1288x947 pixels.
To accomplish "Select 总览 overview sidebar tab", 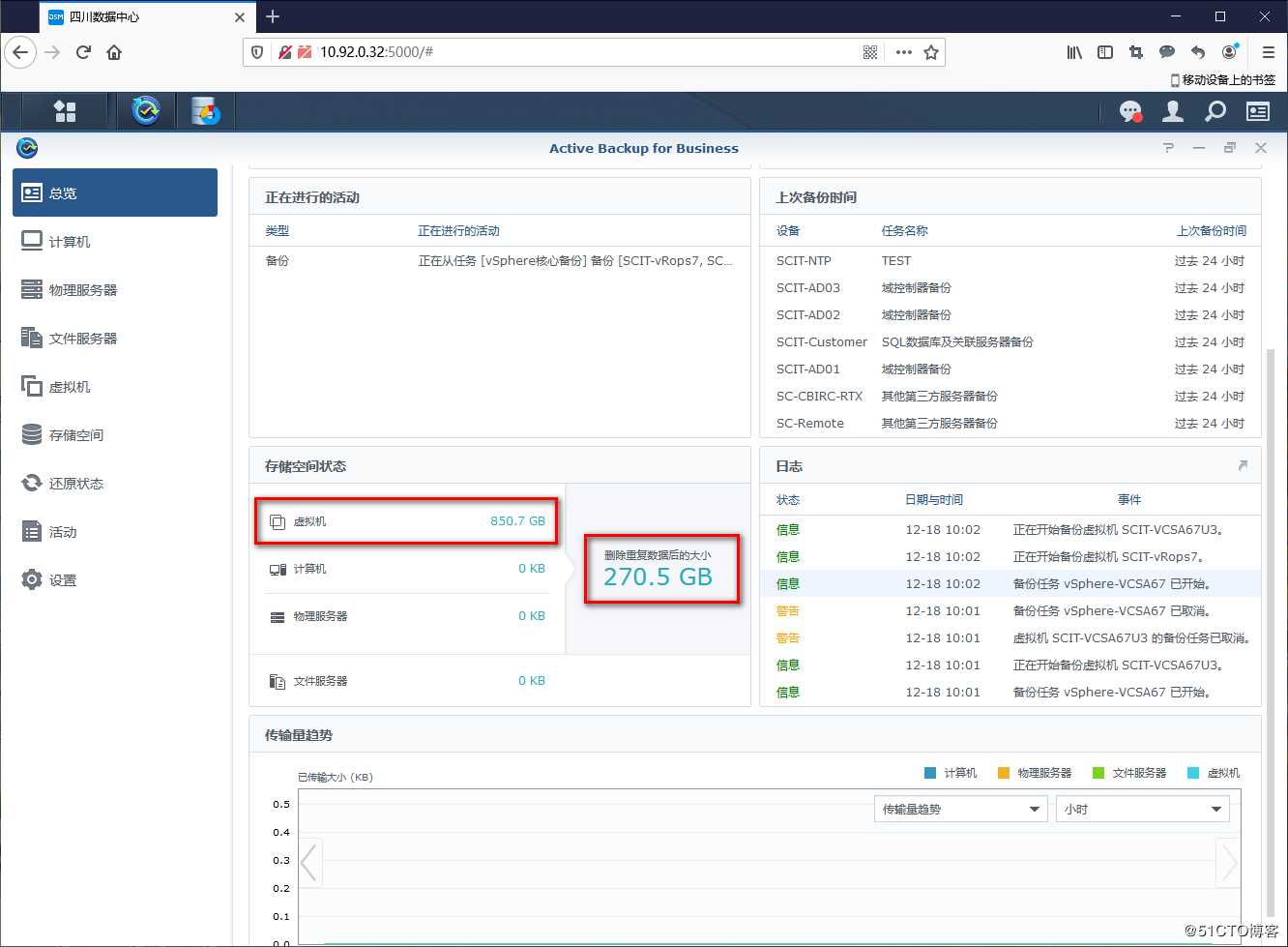I will pyautogui.click(x=115, y=192).
